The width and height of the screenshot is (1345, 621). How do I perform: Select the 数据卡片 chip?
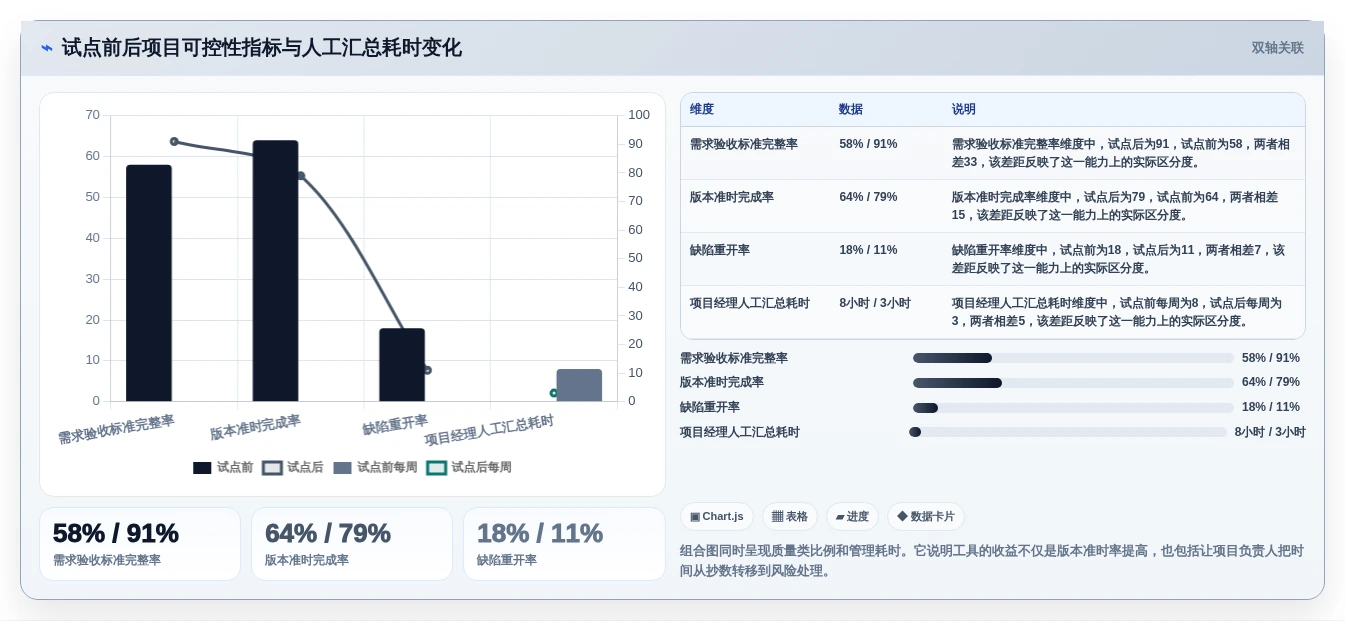click(x=926, y=516)
